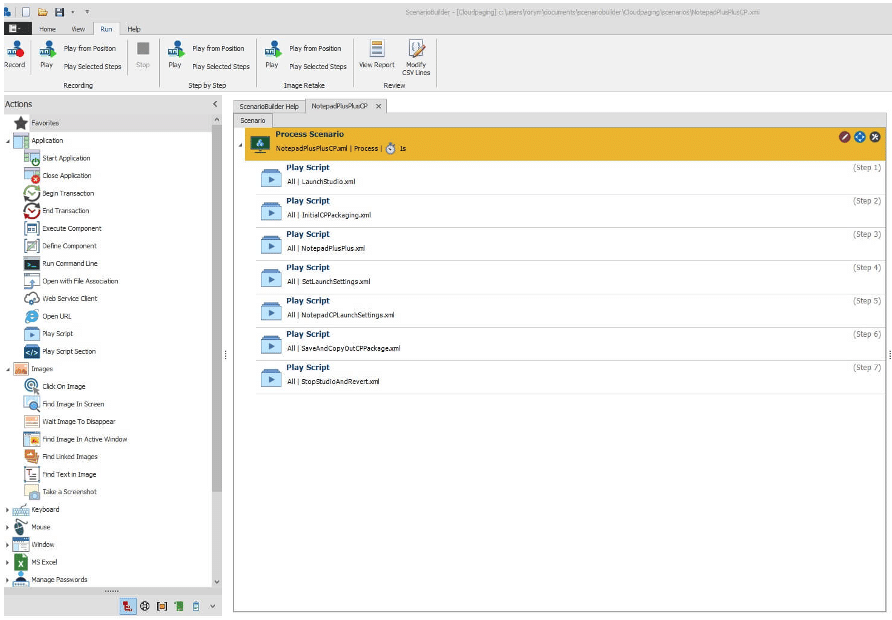Image resolution: width=892 pixels, height=620 pixels.
Task: Expand the Mouse category
Action: pyautogui.click(x=7, y=527)
